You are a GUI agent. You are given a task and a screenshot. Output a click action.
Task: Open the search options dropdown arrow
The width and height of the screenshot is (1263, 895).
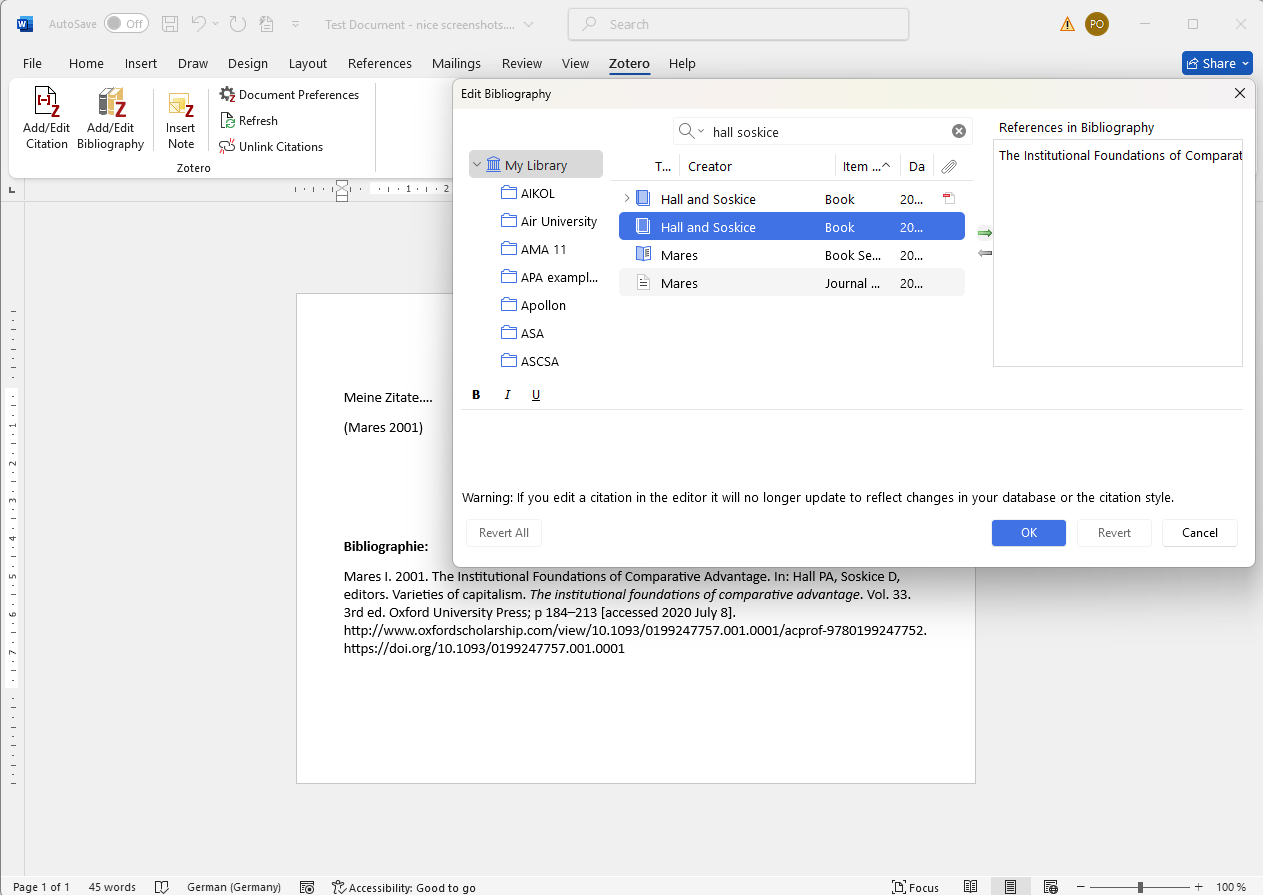point(703,131)
